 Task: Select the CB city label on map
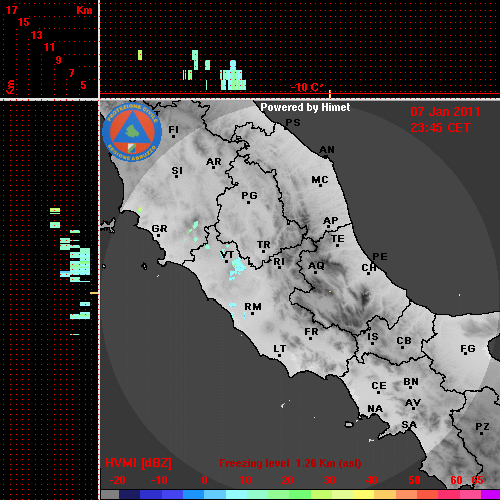404,341
